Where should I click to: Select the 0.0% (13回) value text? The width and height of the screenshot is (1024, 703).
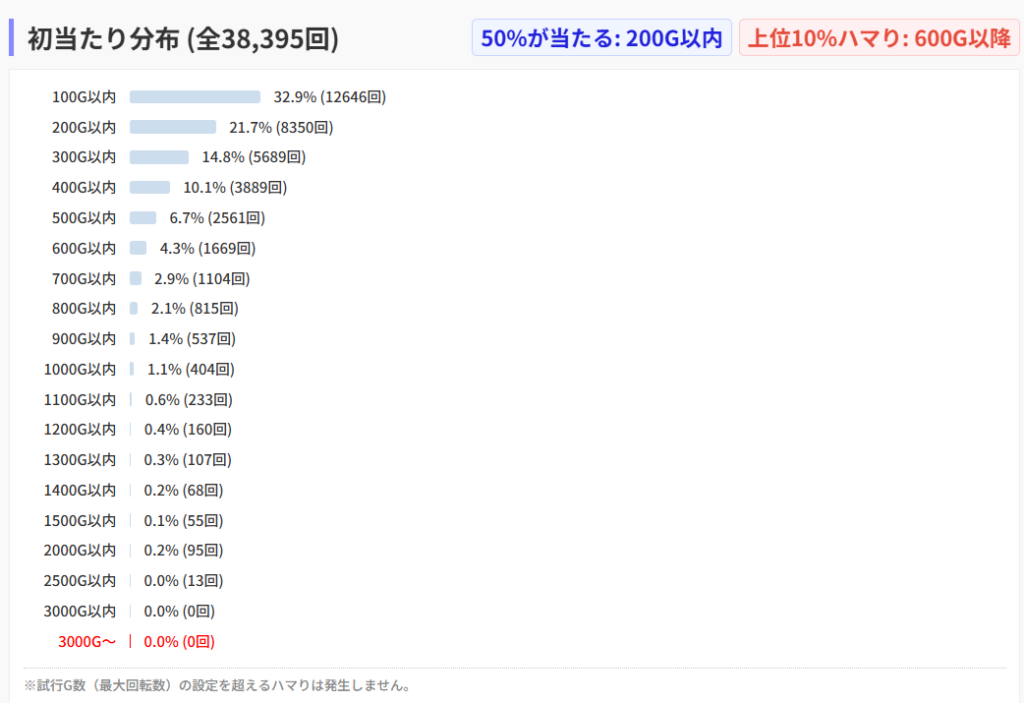click(183, 581)
